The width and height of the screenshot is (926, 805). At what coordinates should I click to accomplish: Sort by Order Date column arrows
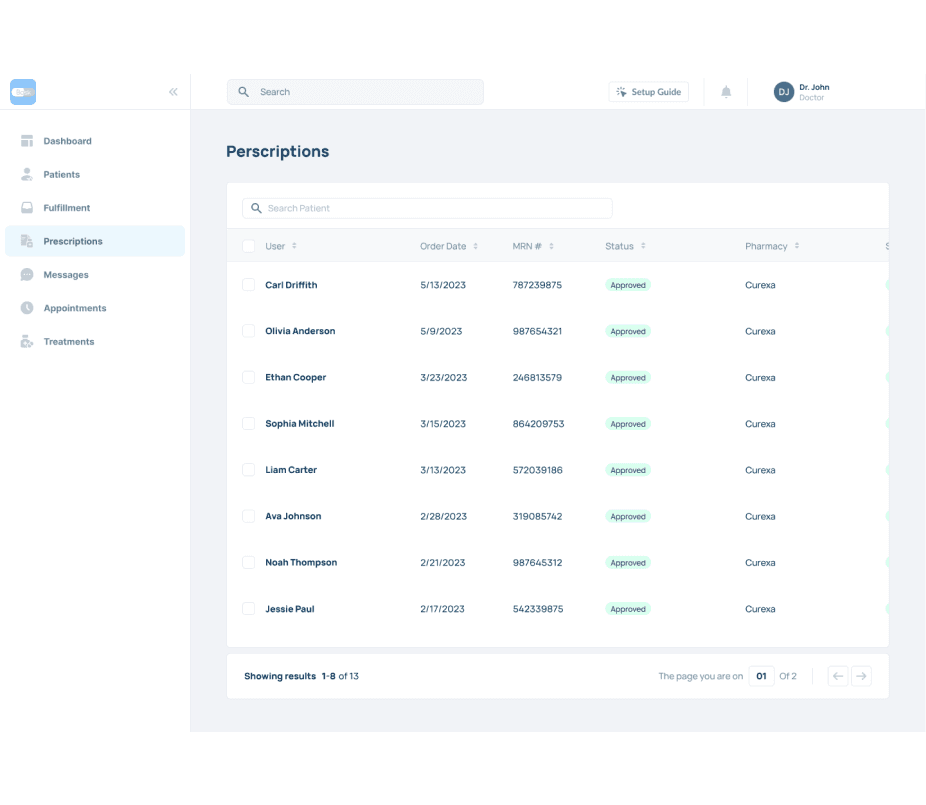point(476,246)
